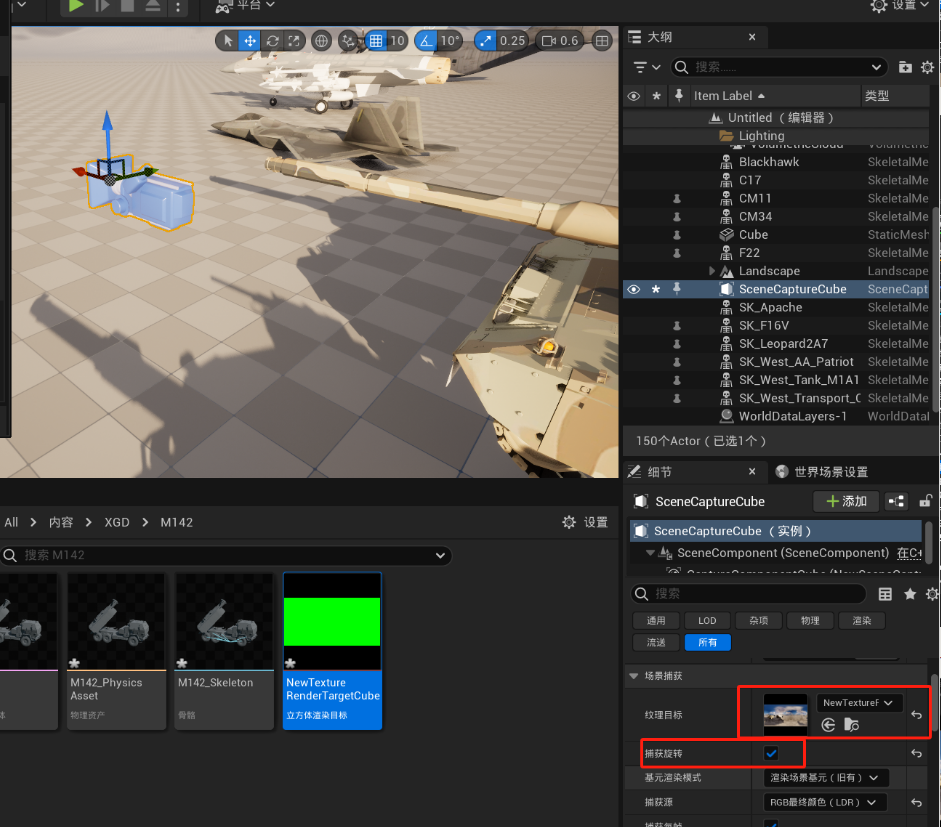Open the Blueprint/C++ edit icon beside Add button
This screenshot has width=941, height=827.
tap(897, 501)
